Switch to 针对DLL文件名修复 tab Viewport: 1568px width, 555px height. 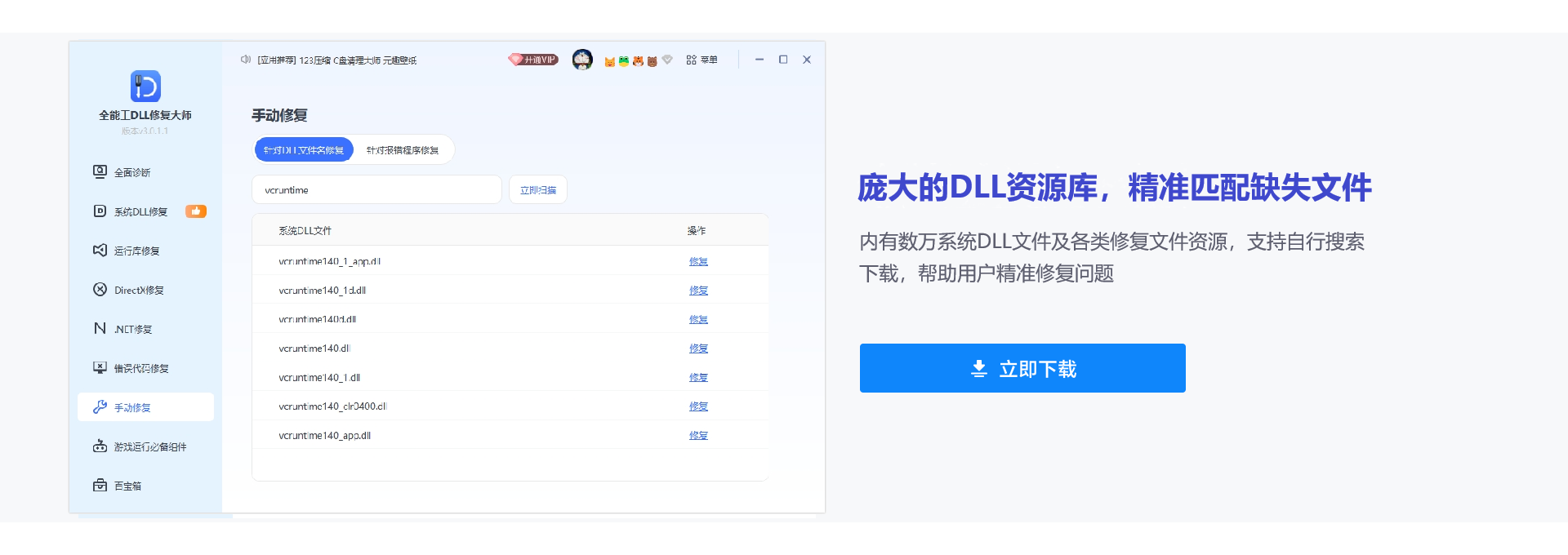(x=304, y=150)
